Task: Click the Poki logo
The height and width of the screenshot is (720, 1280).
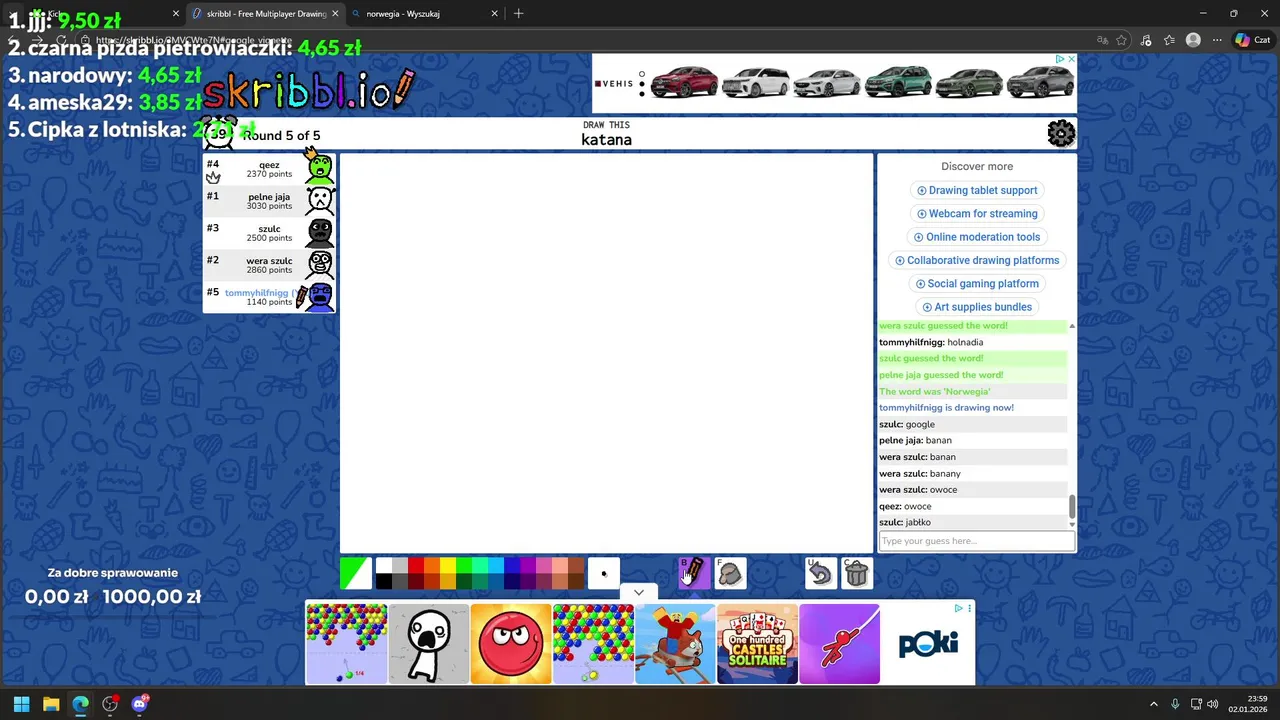Action: click(928, 644)
